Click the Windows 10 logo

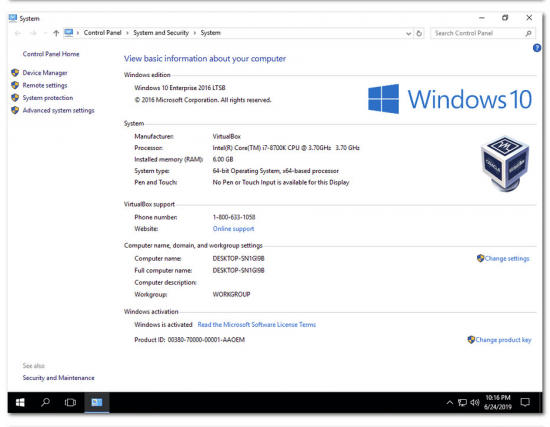[x=450, y=99]
